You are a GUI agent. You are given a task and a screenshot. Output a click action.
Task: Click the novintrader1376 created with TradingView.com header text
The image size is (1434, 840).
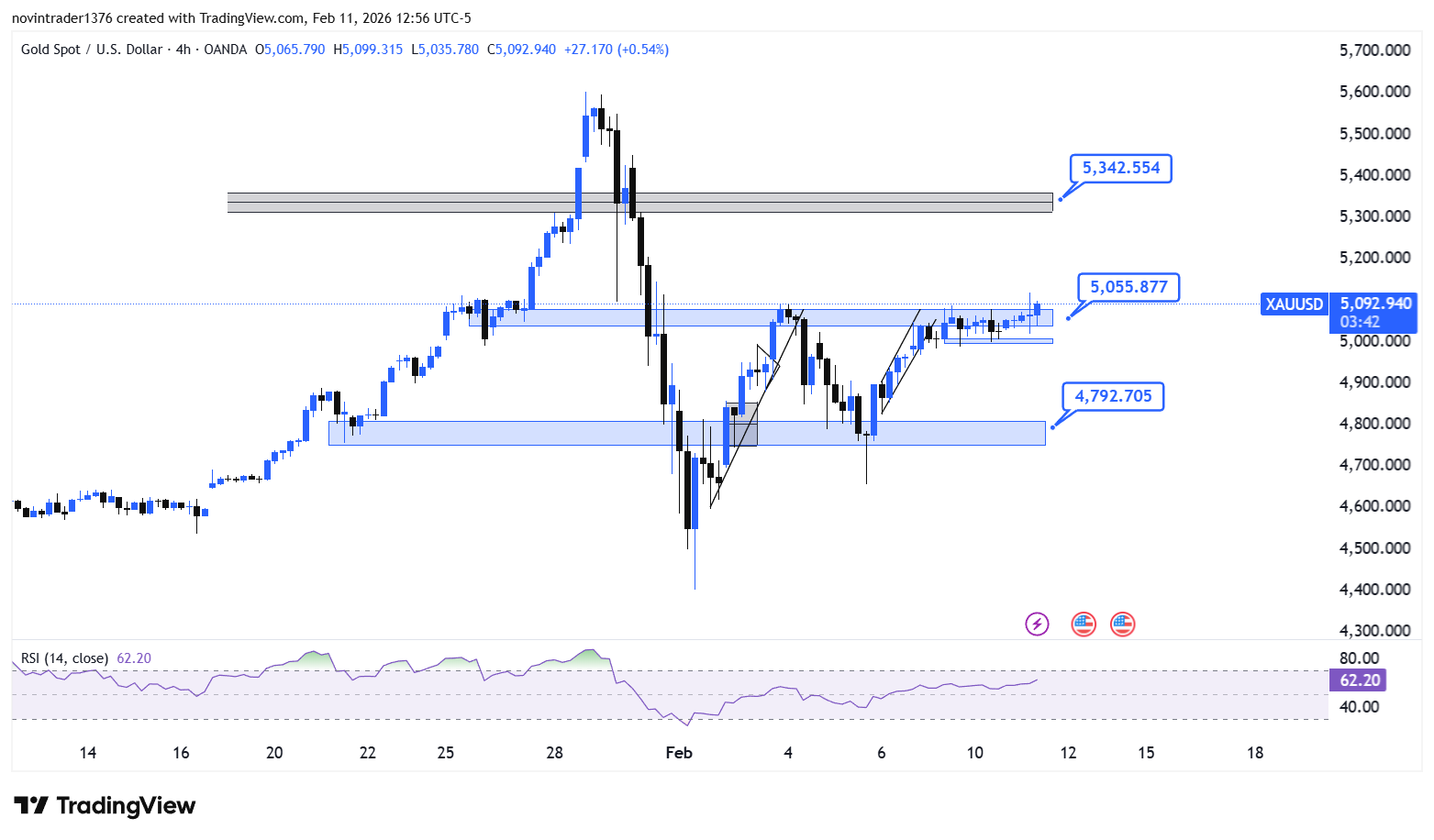(x=241, y=18)
